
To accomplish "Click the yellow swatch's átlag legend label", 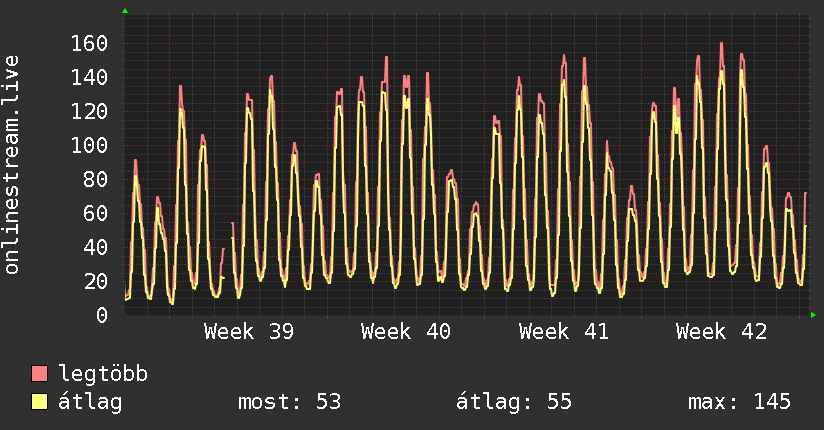I will pos(90,402).
